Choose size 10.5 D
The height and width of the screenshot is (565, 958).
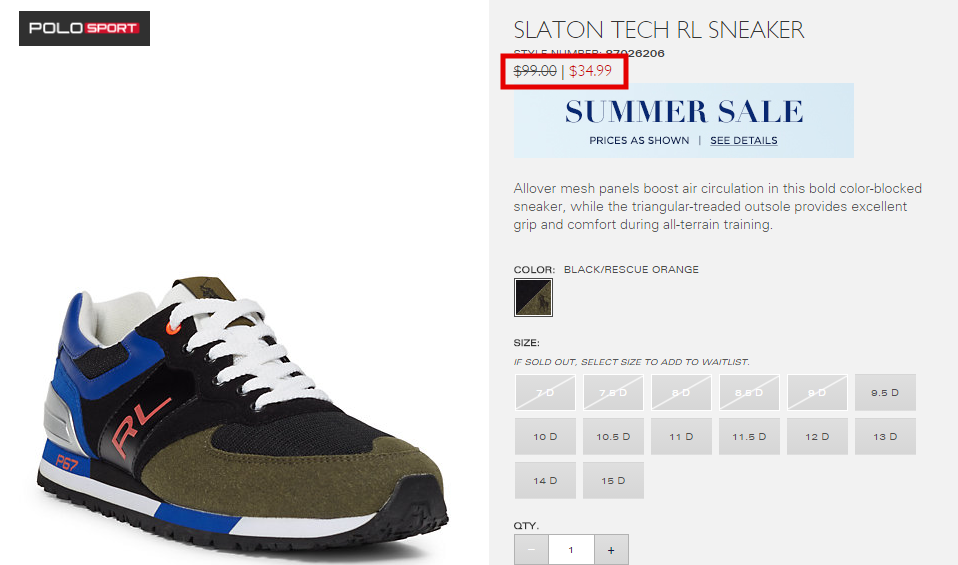coord(613,437)
